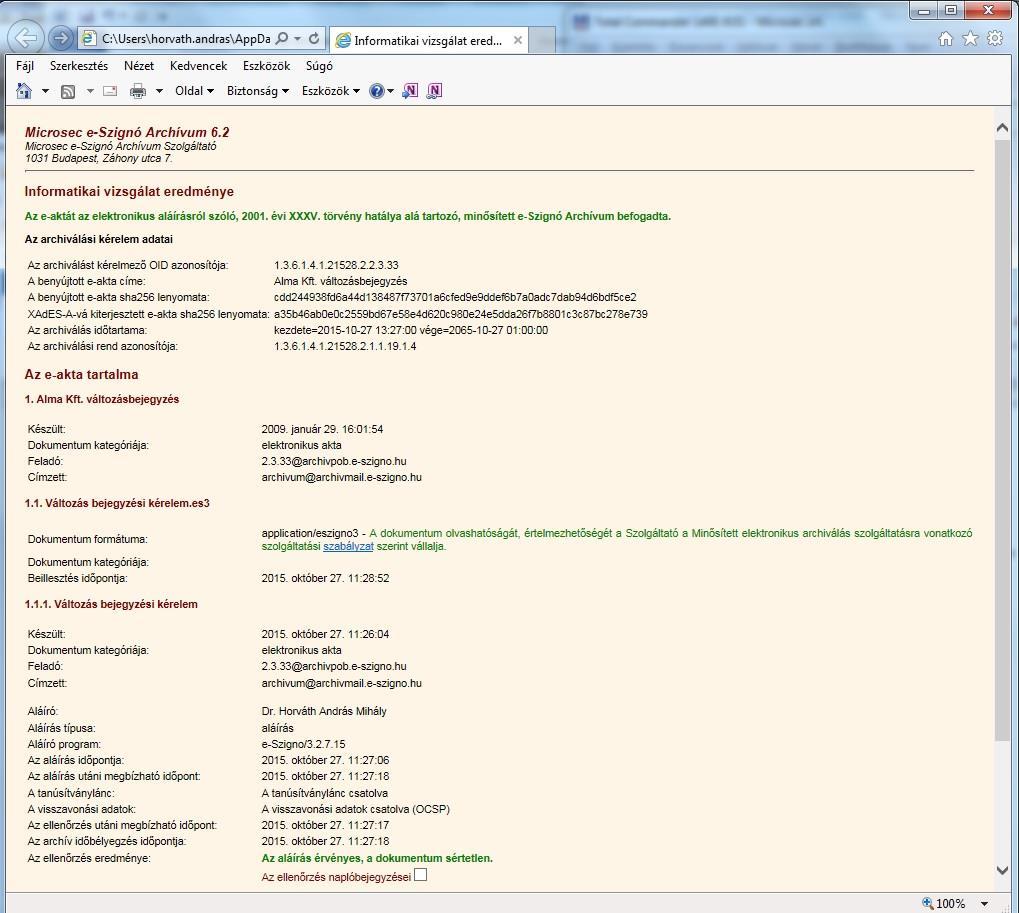The height and width of the screenshot is (913, 1019).
Task: Click 'A visszavonási adatok csatolva (OCSP)' text
Action: pyautogui.click(x=355, y=810)
